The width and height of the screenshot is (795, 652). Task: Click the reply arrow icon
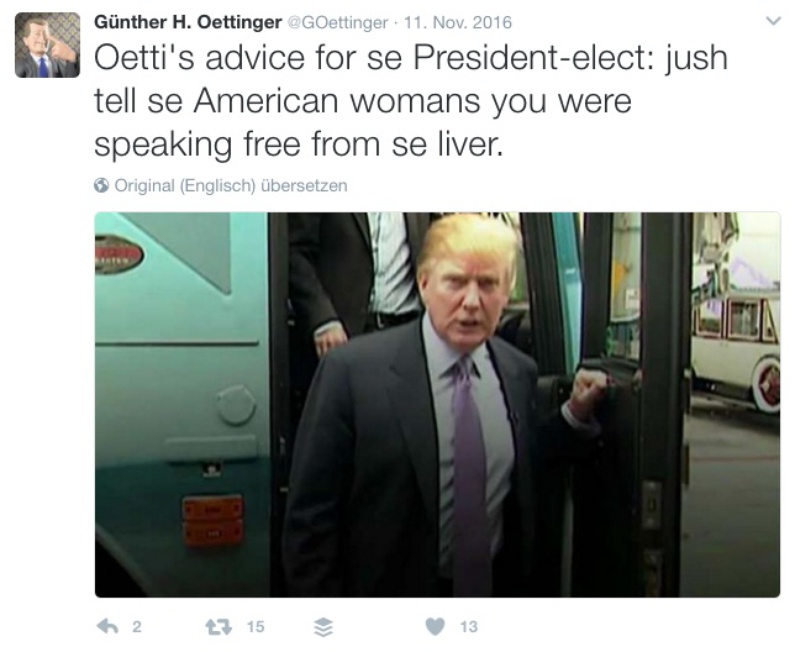[x=107, y=627]
